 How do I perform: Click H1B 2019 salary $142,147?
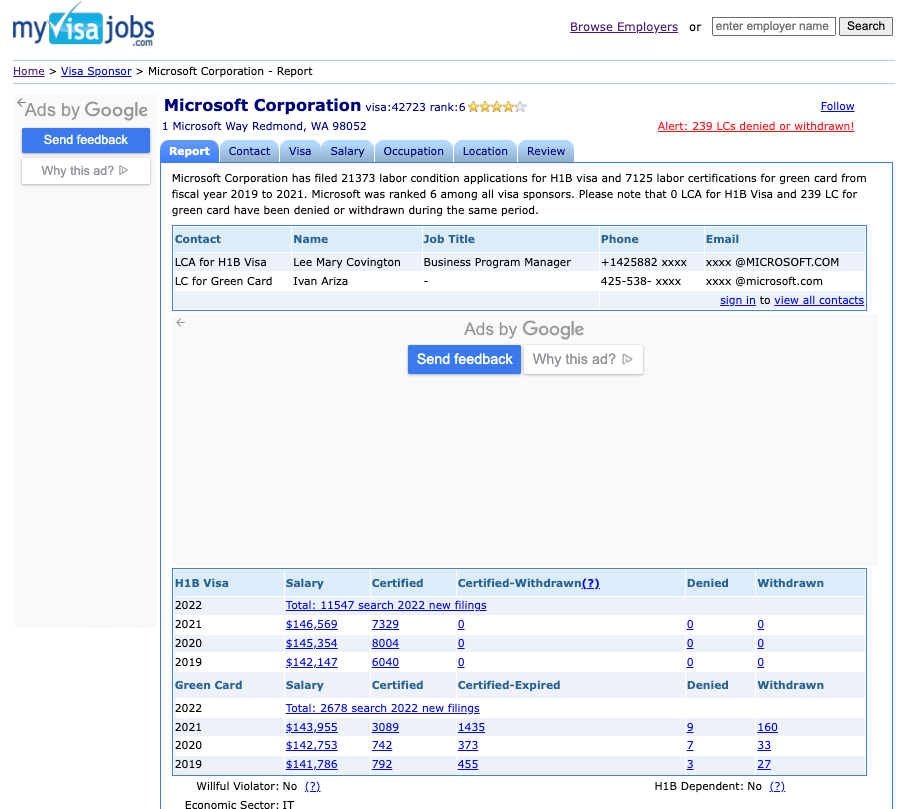312,662
